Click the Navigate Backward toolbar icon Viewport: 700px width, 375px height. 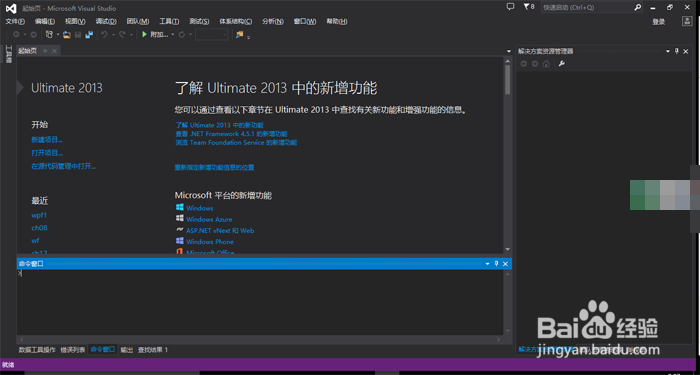click(x=16, y=34)
